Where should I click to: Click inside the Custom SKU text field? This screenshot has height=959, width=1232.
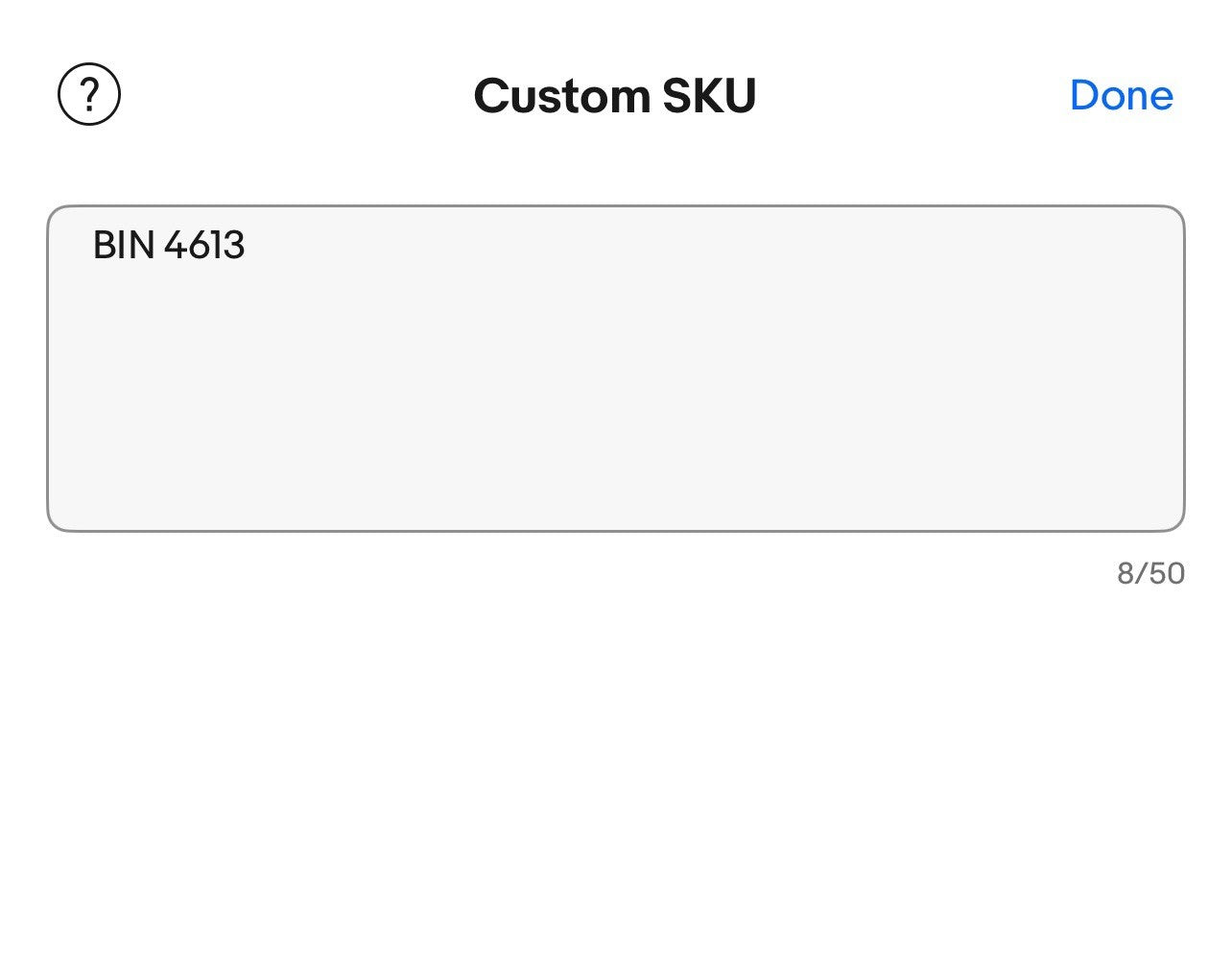pos(615,368)
